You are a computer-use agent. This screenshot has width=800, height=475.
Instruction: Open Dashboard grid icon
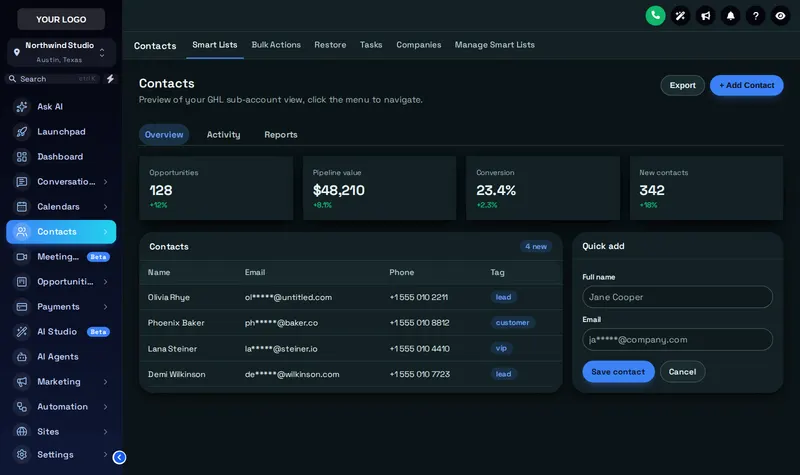coord(21,157)
